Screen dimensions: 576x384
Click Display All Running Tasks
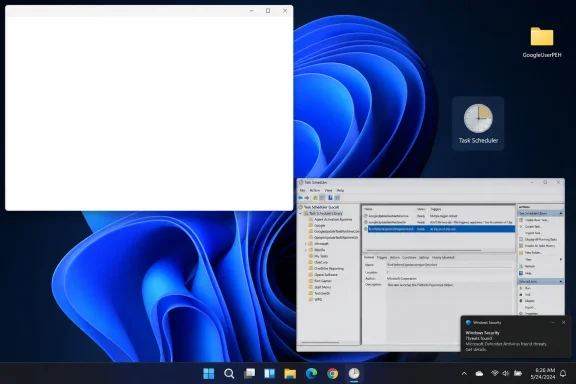tap(538, 240)
